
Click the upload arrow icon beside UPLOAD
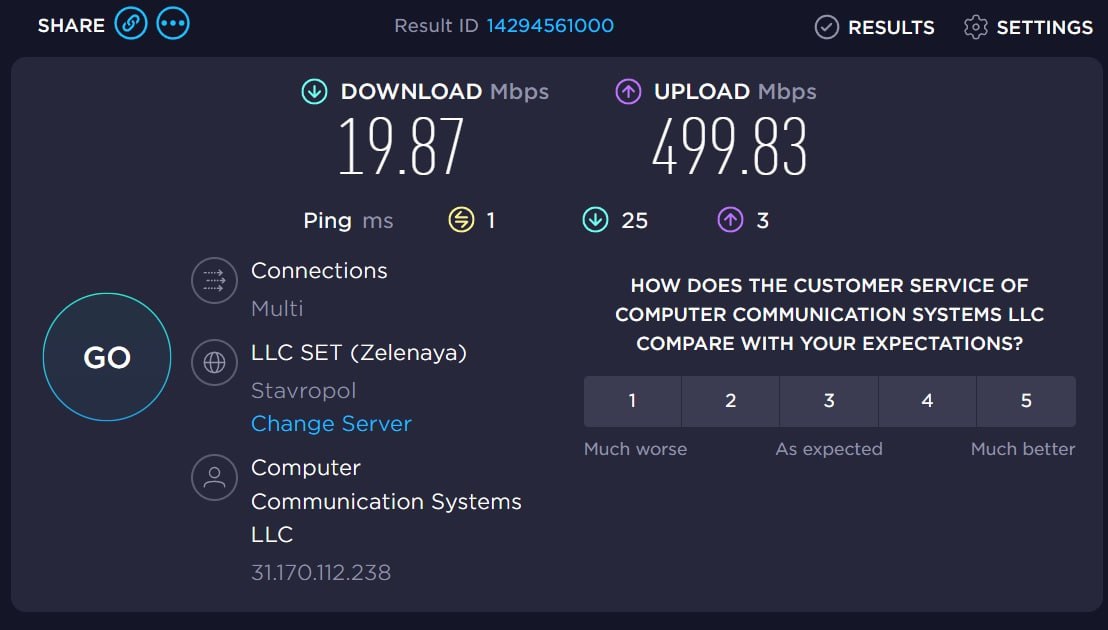[x=628, y=91]
